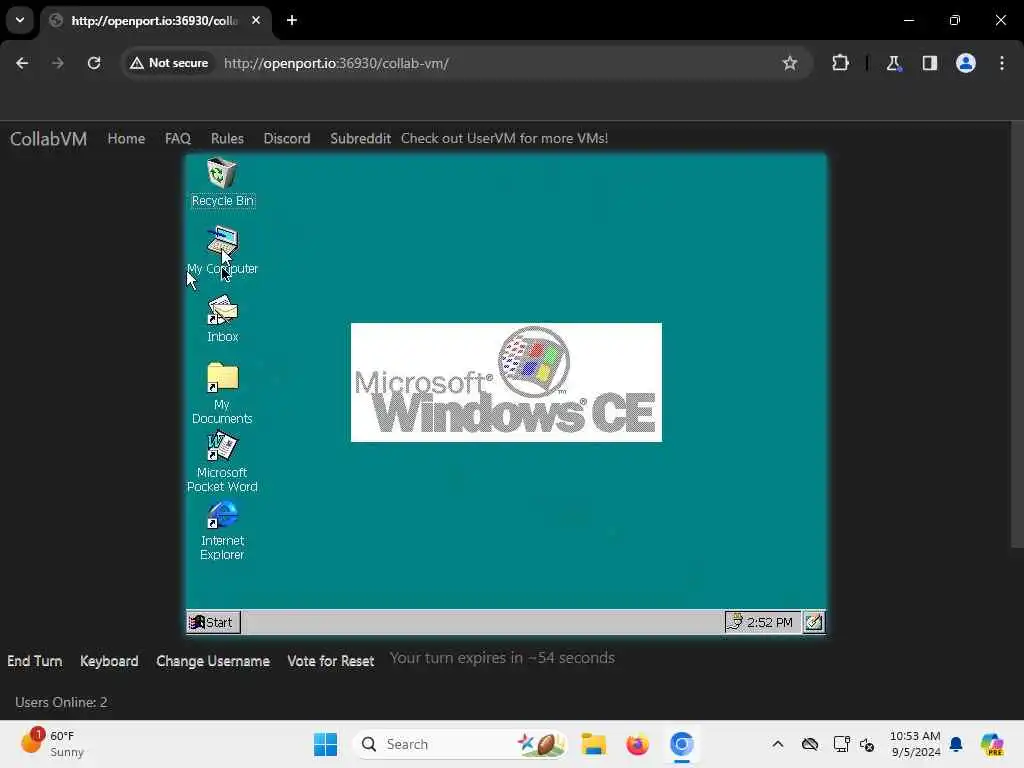1024x768 pixels.
Task: Click the display network tray icon
Action: coord(841,744)
